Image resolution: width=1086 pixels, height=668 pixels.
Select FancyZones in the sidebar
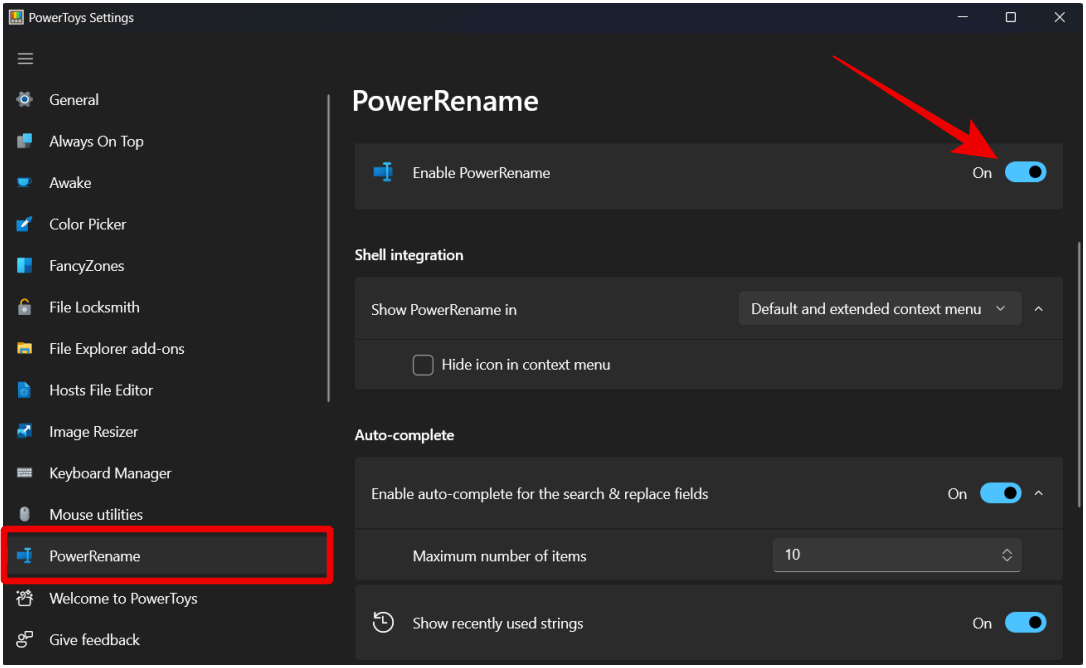87,266
